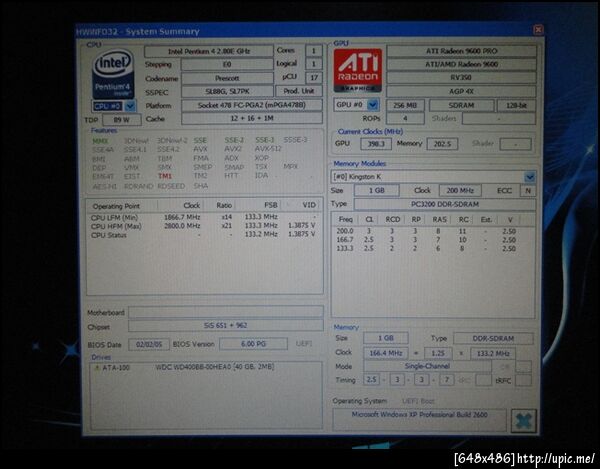Image resolution: width=600 pixels, height=469 pixels.
Task: Click the memory multiplier 1.25 field
Action: pyautogui.click(x=438, y=353)
